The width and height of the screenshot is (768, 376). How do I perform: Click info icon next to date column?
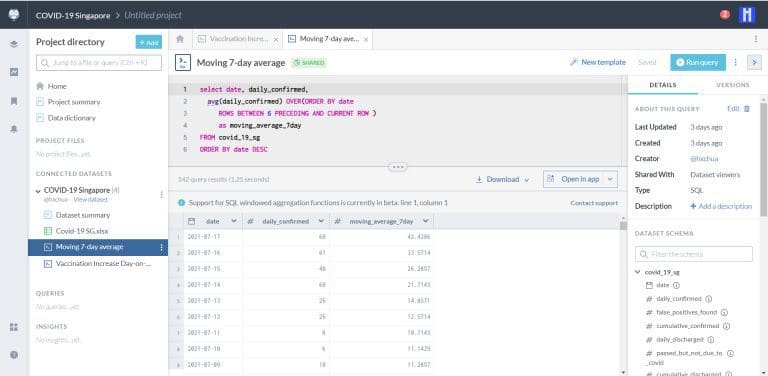pos(676,285)
